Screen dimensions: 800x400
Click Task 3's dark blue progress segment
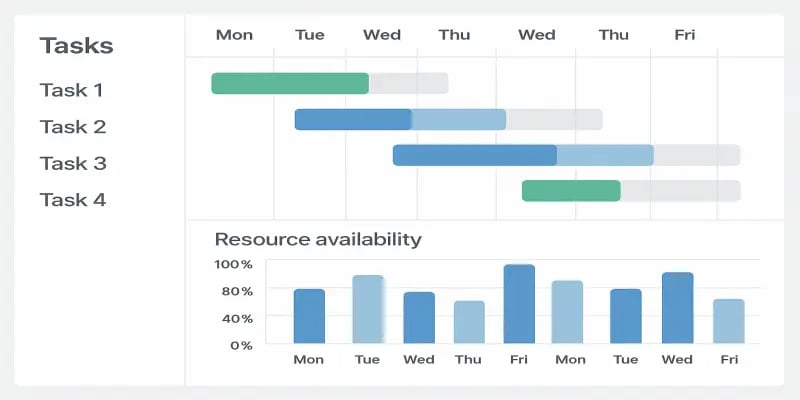(x=474, y=155)
